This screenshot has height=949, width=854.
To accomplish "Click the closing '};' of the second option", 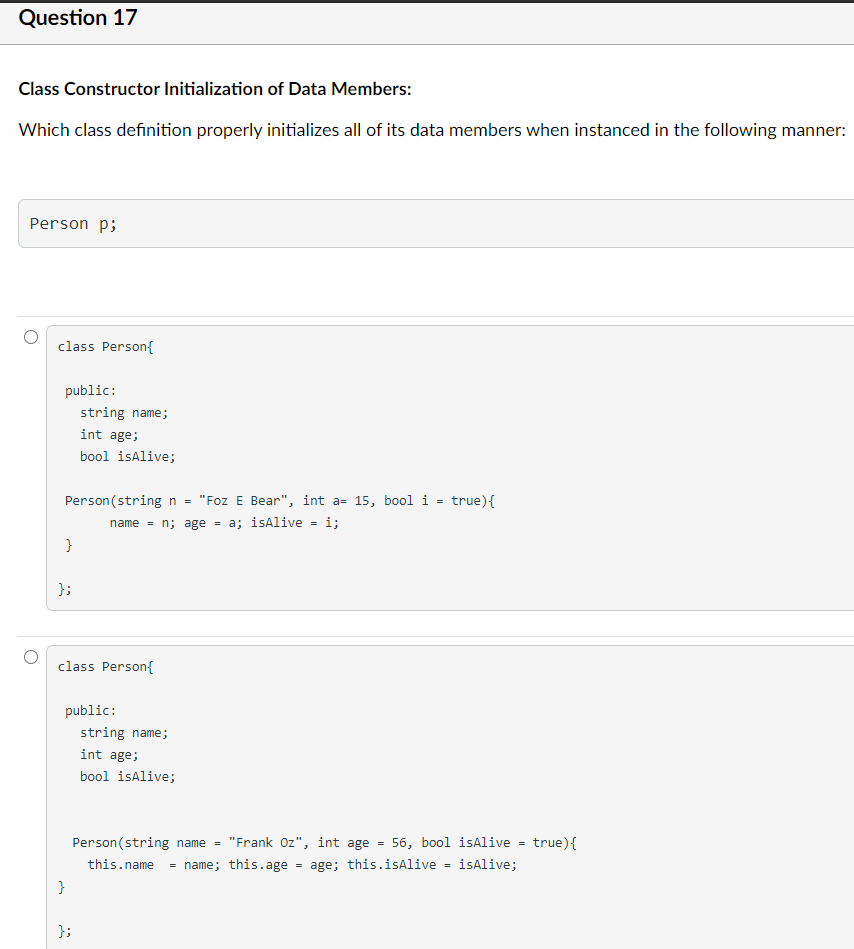I will pyautogui.click(x=64, y=931).
